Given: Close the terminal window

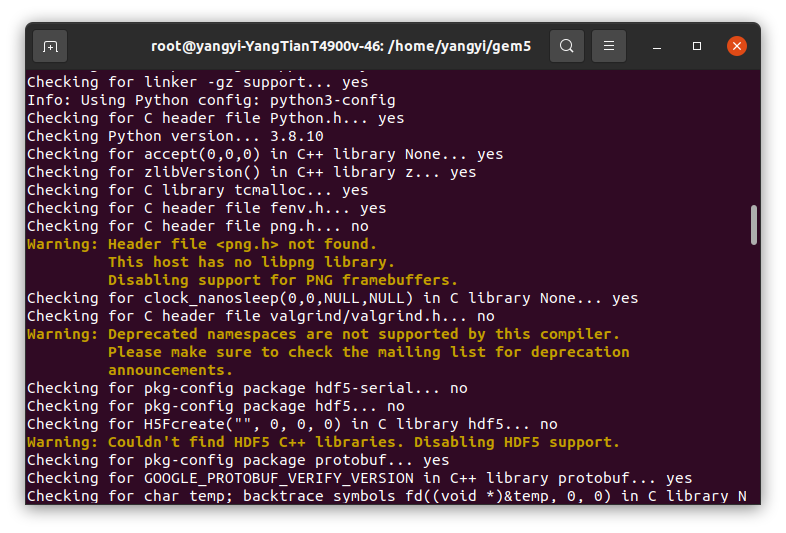Looking at the screenshot, I should point(737,46).
